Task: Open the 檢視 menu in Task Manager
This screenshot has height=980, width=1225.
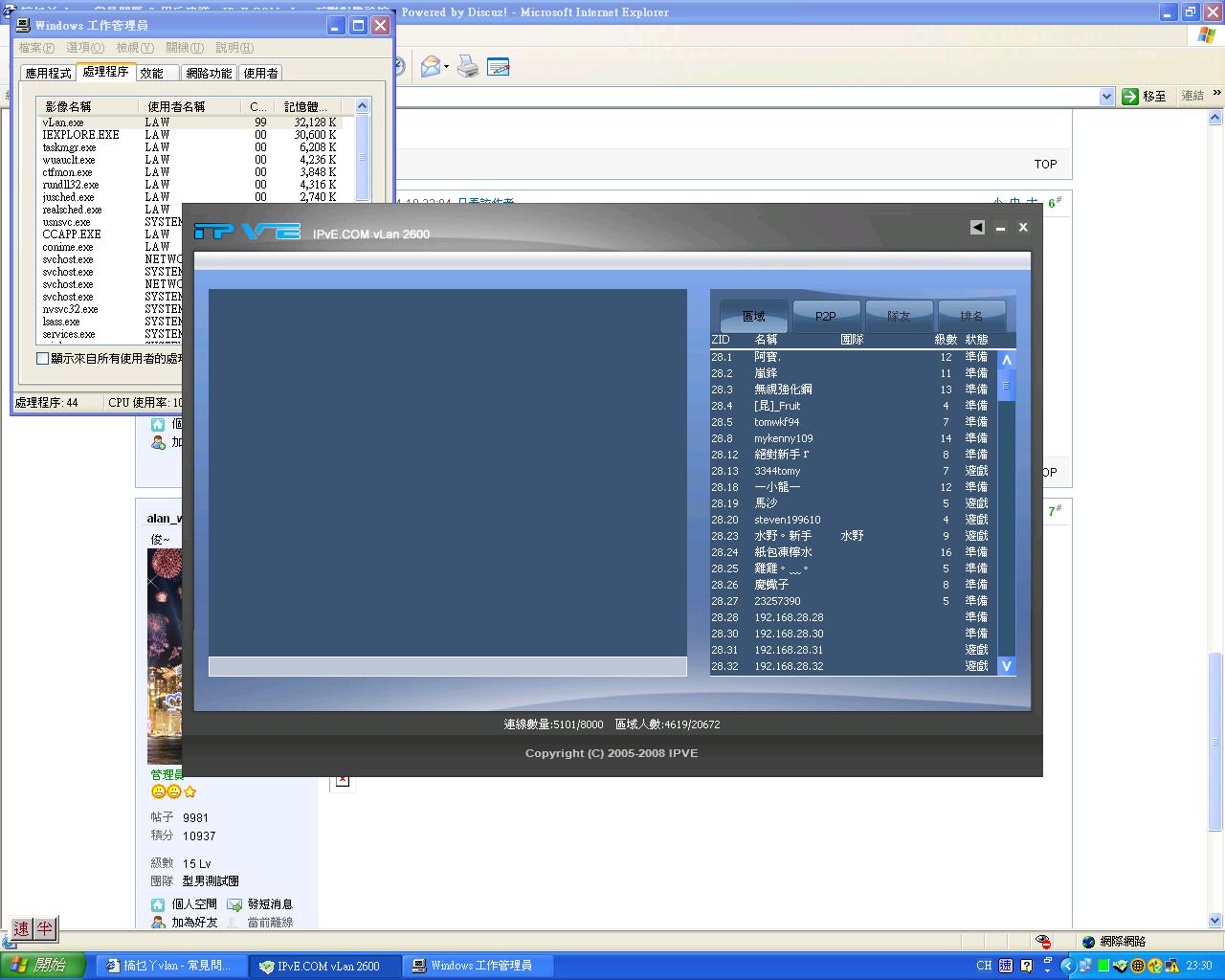Action: [x=135, y=48]
